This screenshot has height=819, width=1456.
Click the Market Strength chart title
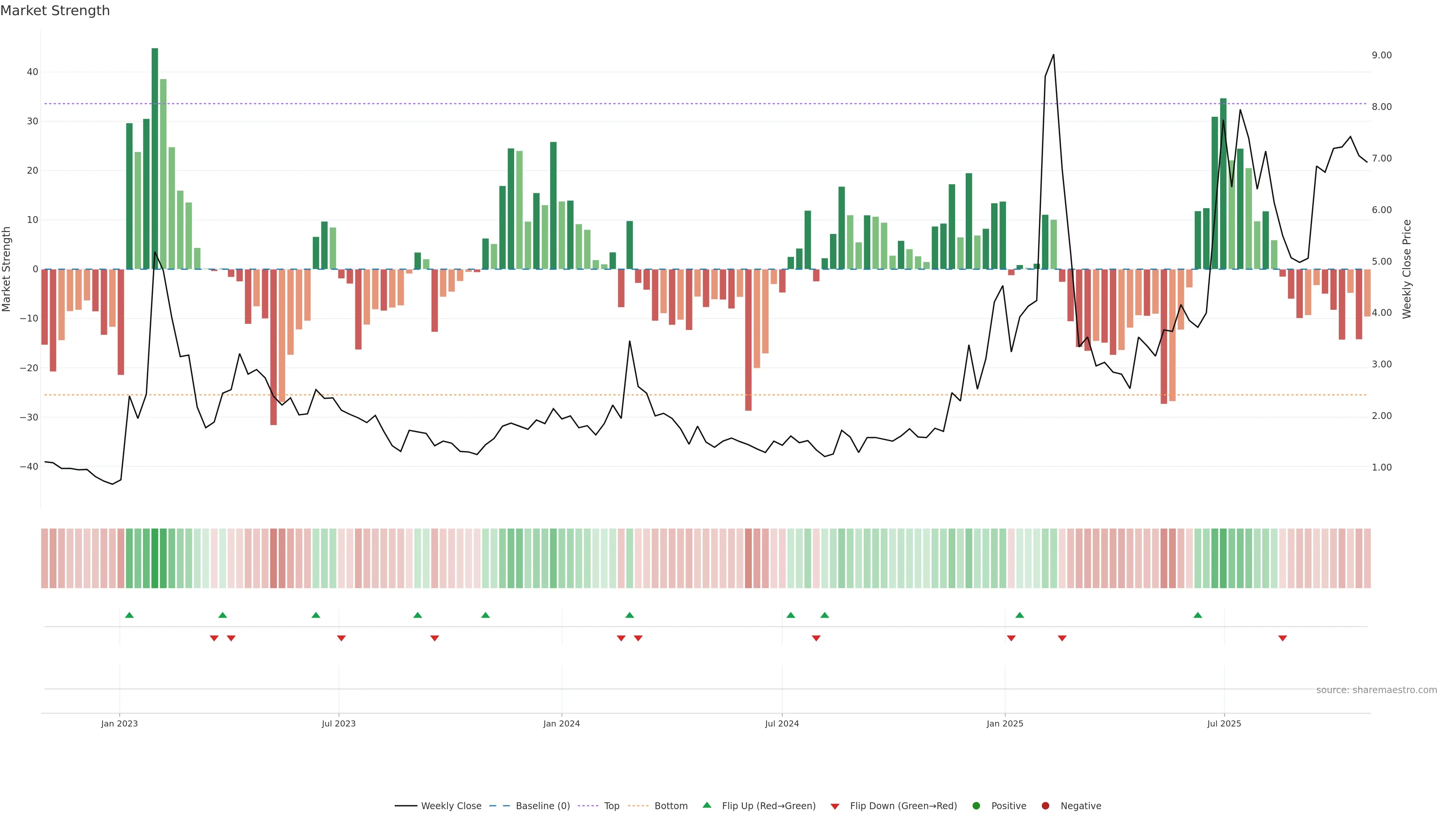[55, 11]
